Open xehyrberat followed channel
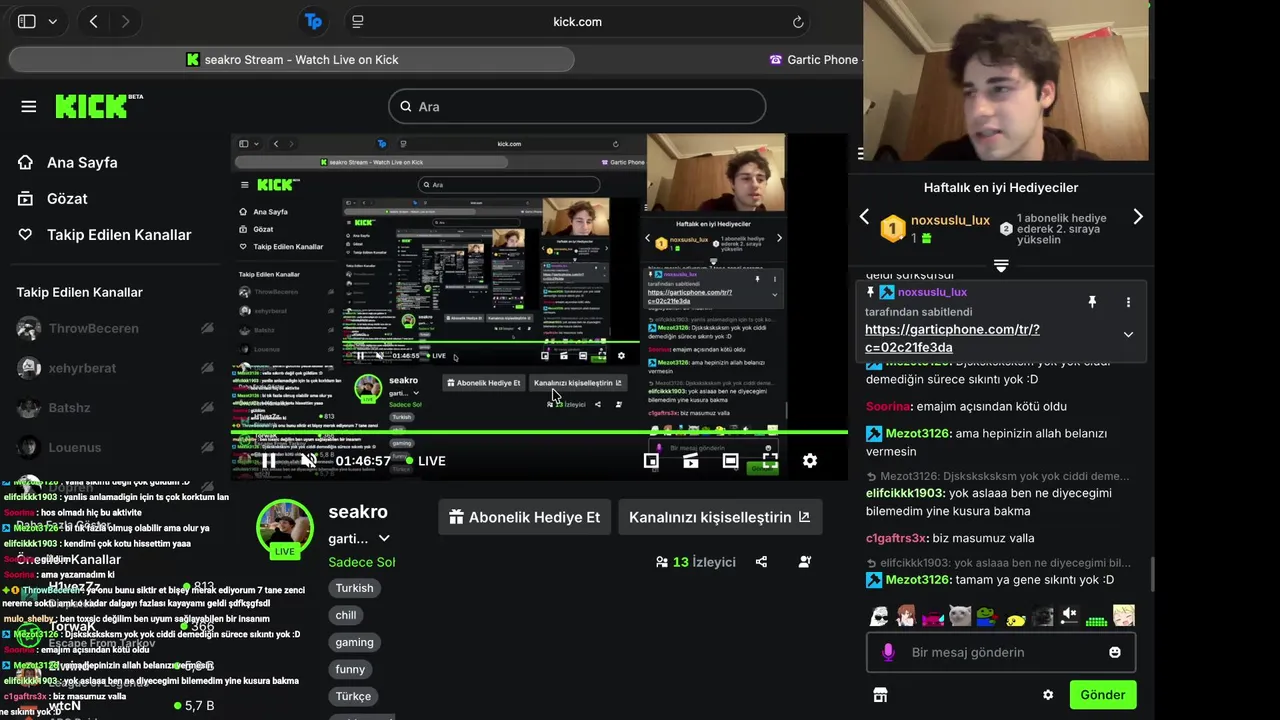The image size is (1280, 720). tap(115, 368)
